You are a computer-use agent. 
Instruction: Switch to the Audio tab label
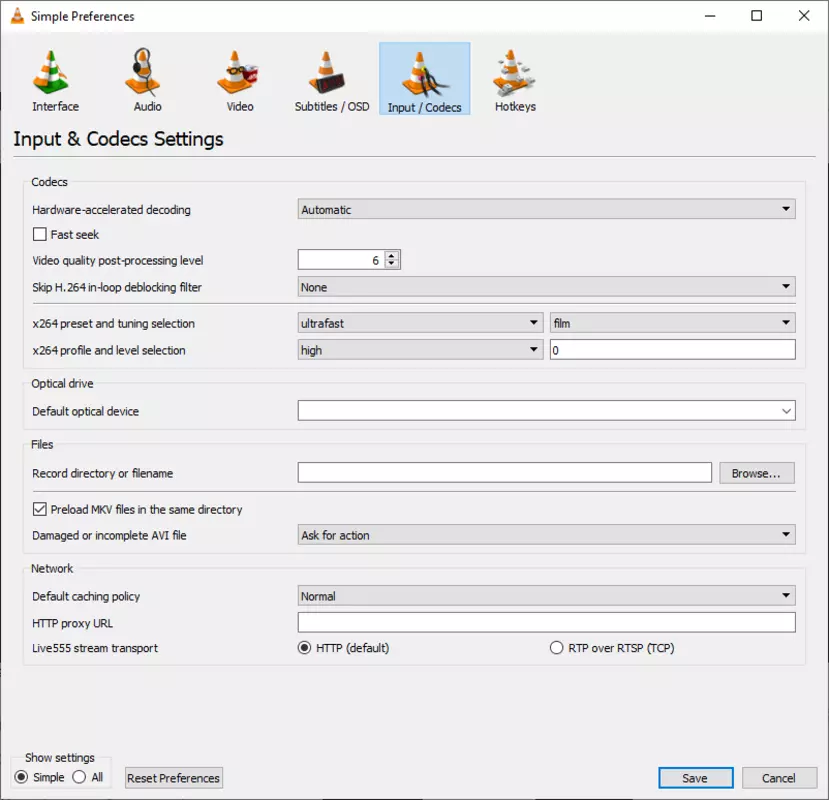click(x=148, y=106)
